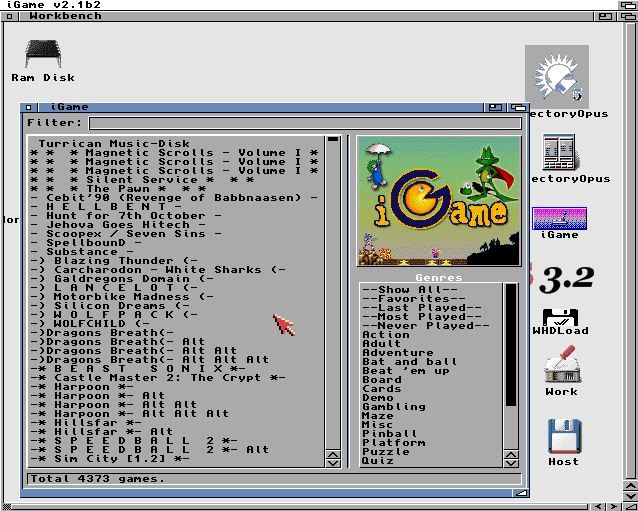Viewport: 638px width, 511px height.
Task: Click Genres list scroll down arrow
Action: tap(511, 463)
